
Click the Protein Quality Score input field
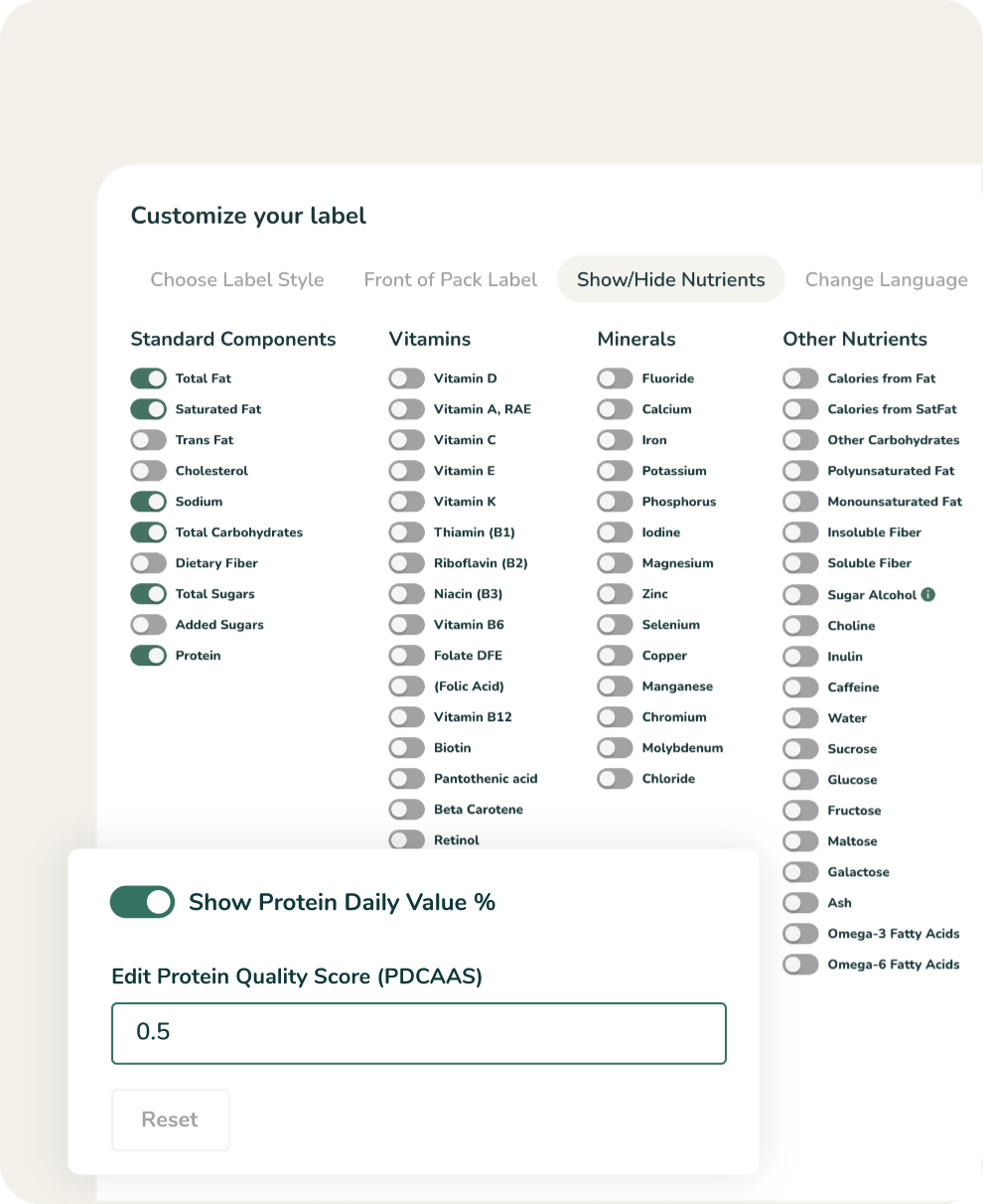coord(418,1033)
